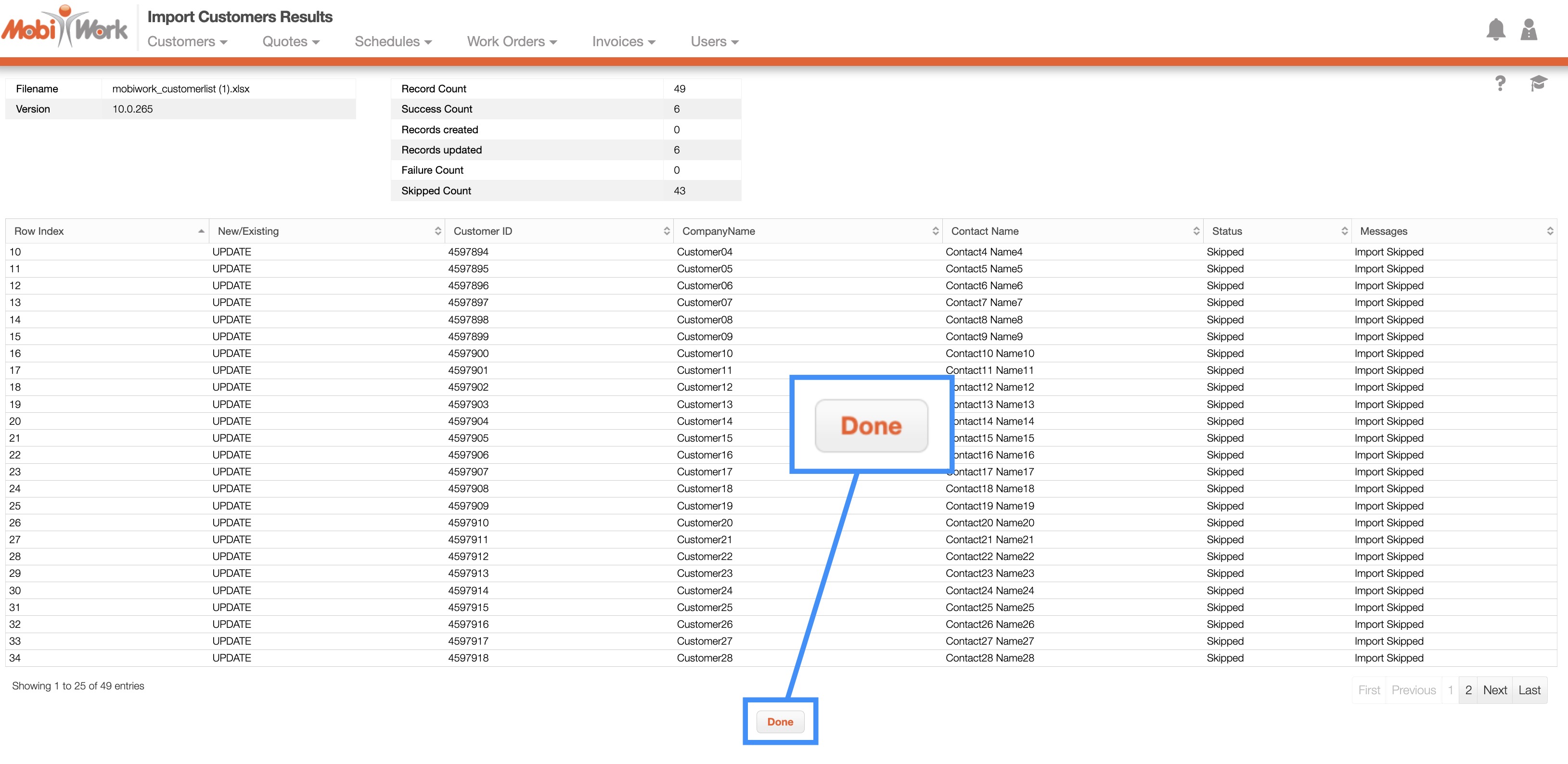Open the user profile icon
The height and width of the screenshot is (764, 1568).
1529,29
